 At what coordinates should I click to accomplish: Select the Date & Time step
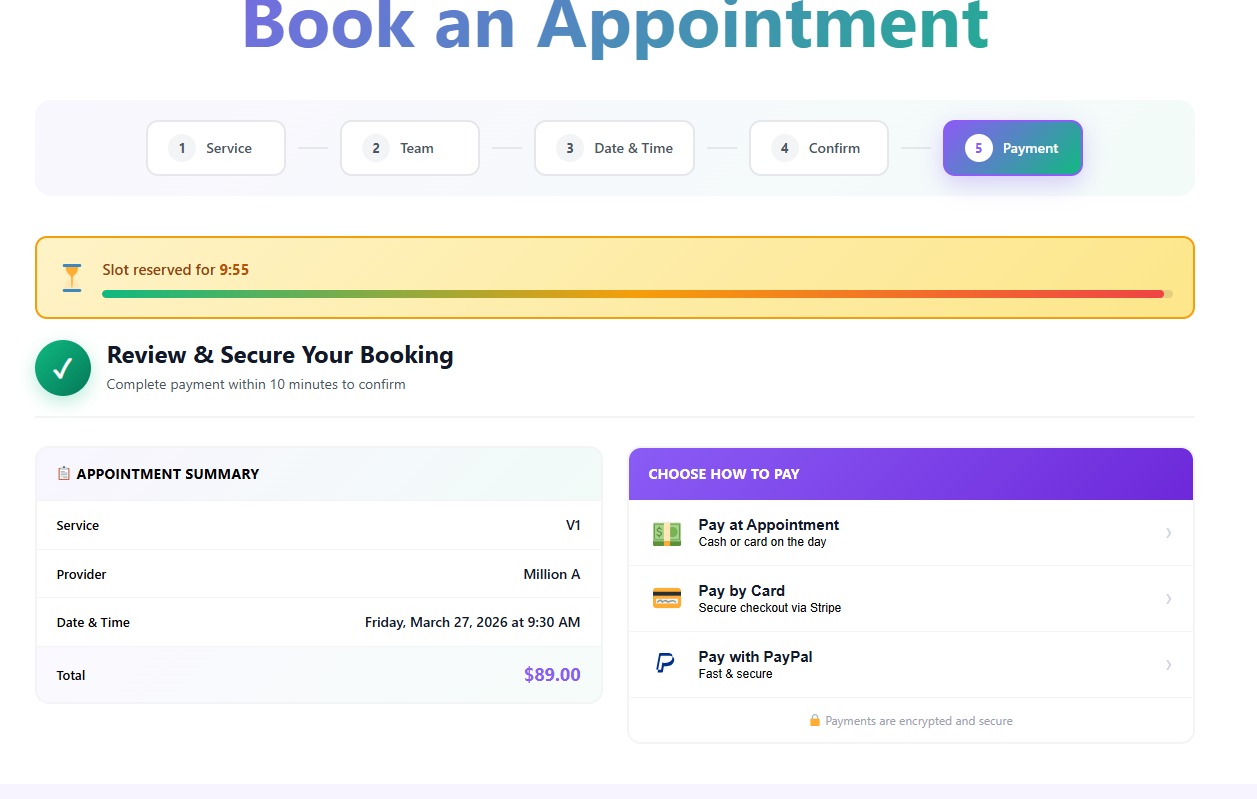[613, 147]
